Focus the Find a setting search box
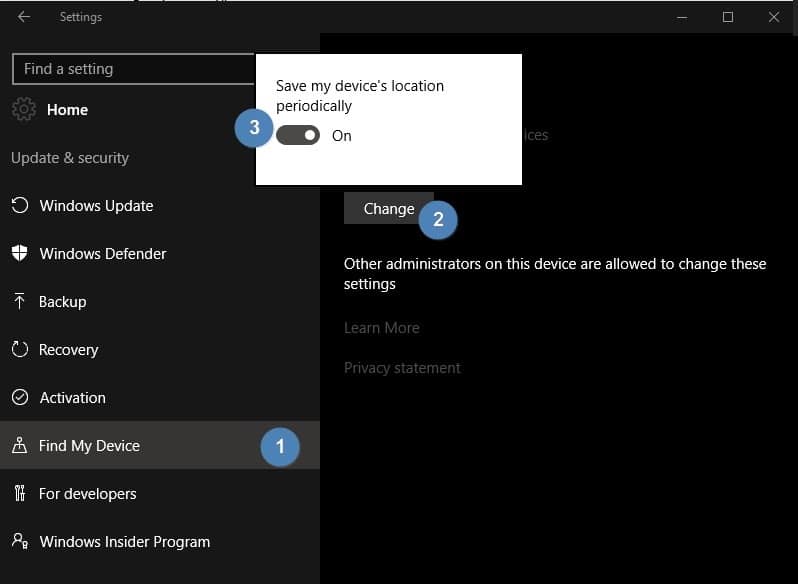Screen dimensions: 798x584 [x=133, y=69]
